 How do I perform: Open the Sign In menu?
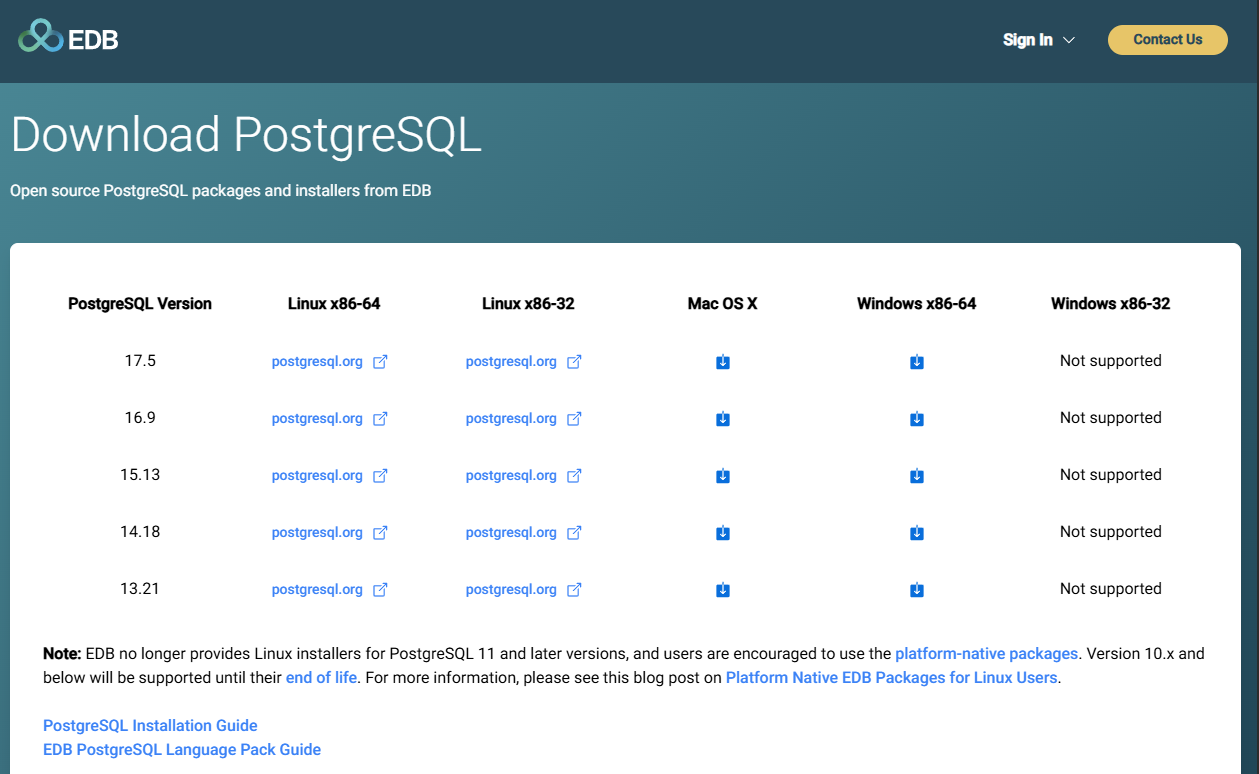pyautogui.click(x=1027, y=40)
